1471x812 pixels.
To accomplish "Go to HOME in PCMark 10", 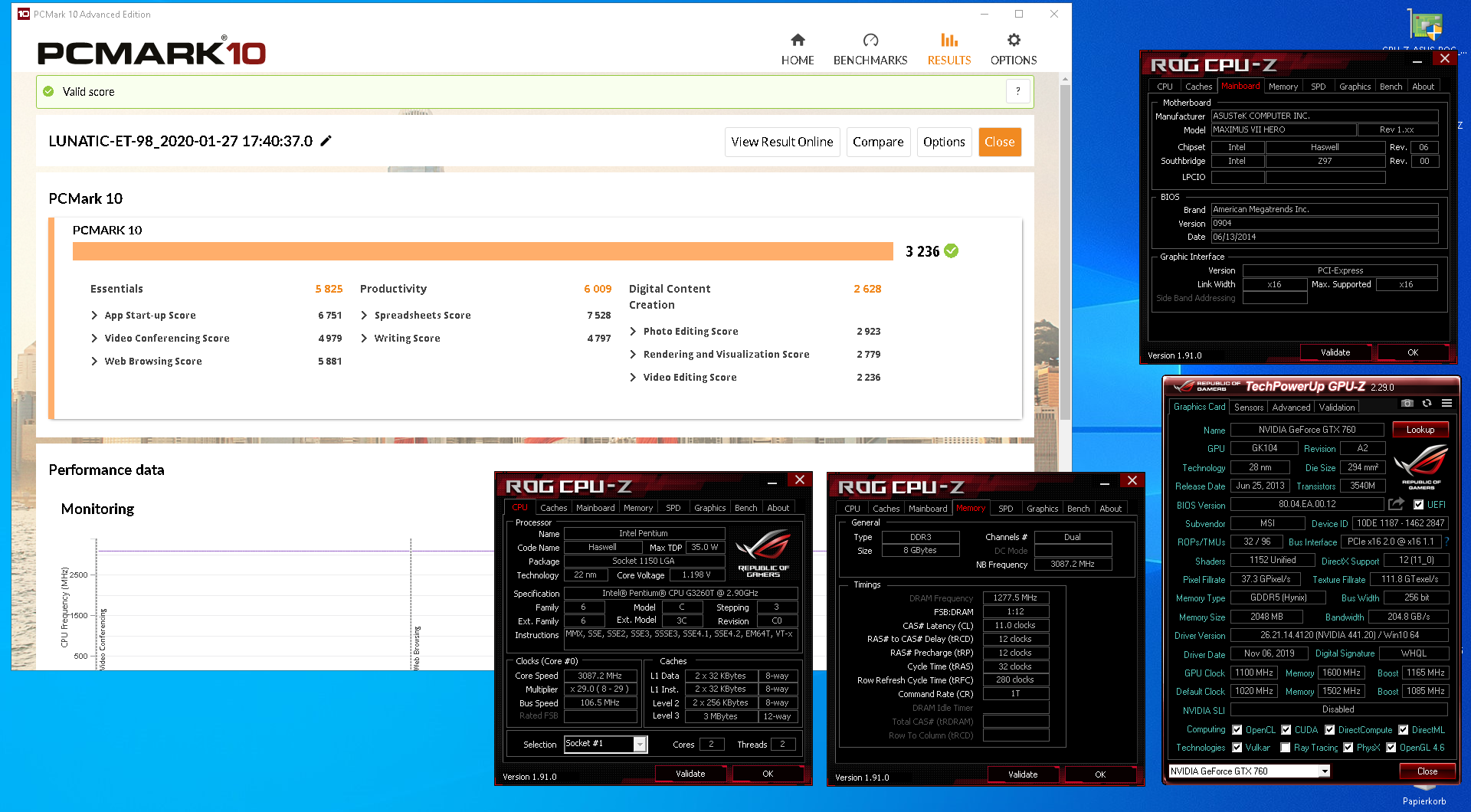I will point(797,49).
